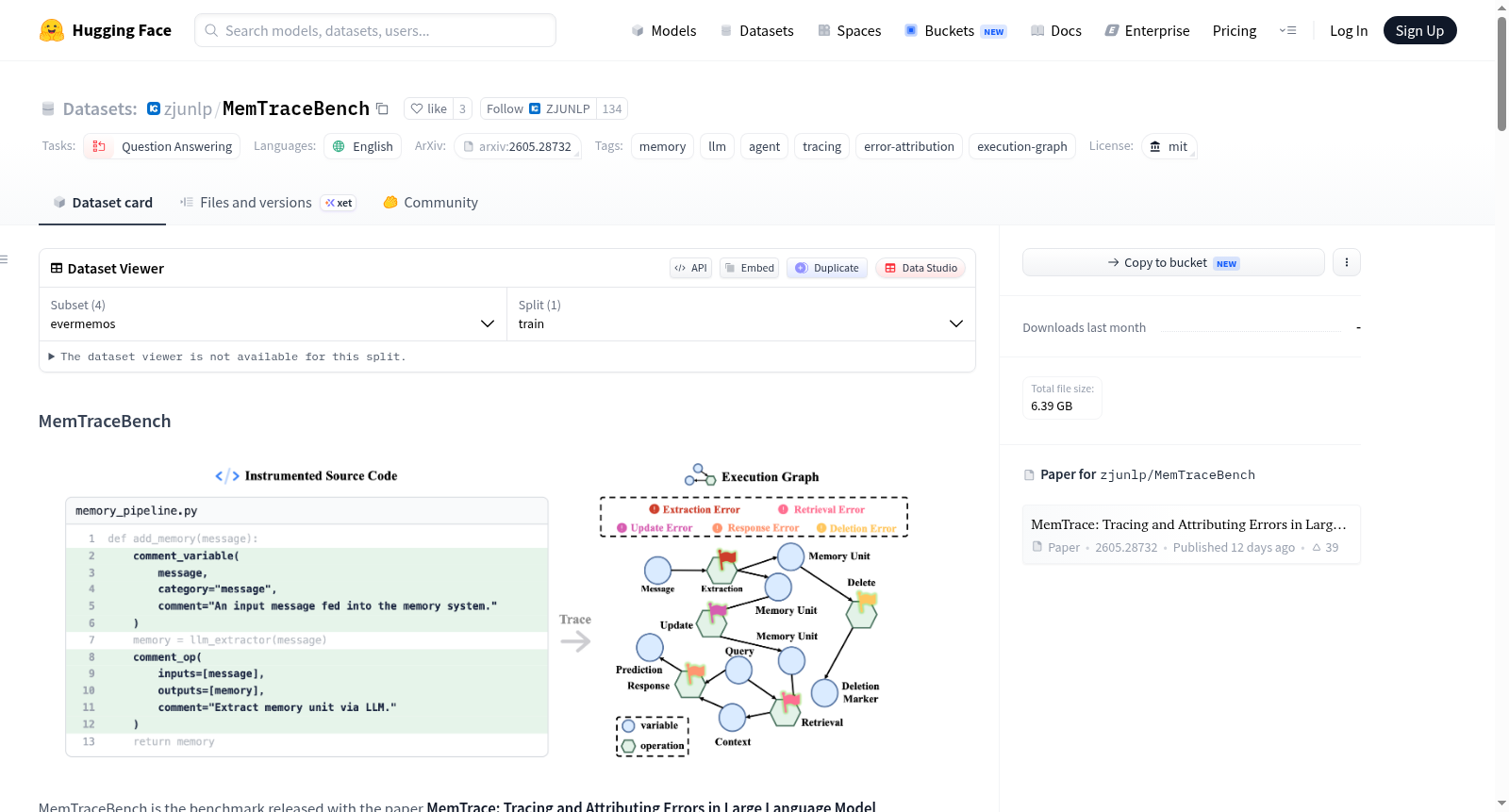Click the search models, datasets, users field

pyautogui.click(x=375, y=30)
